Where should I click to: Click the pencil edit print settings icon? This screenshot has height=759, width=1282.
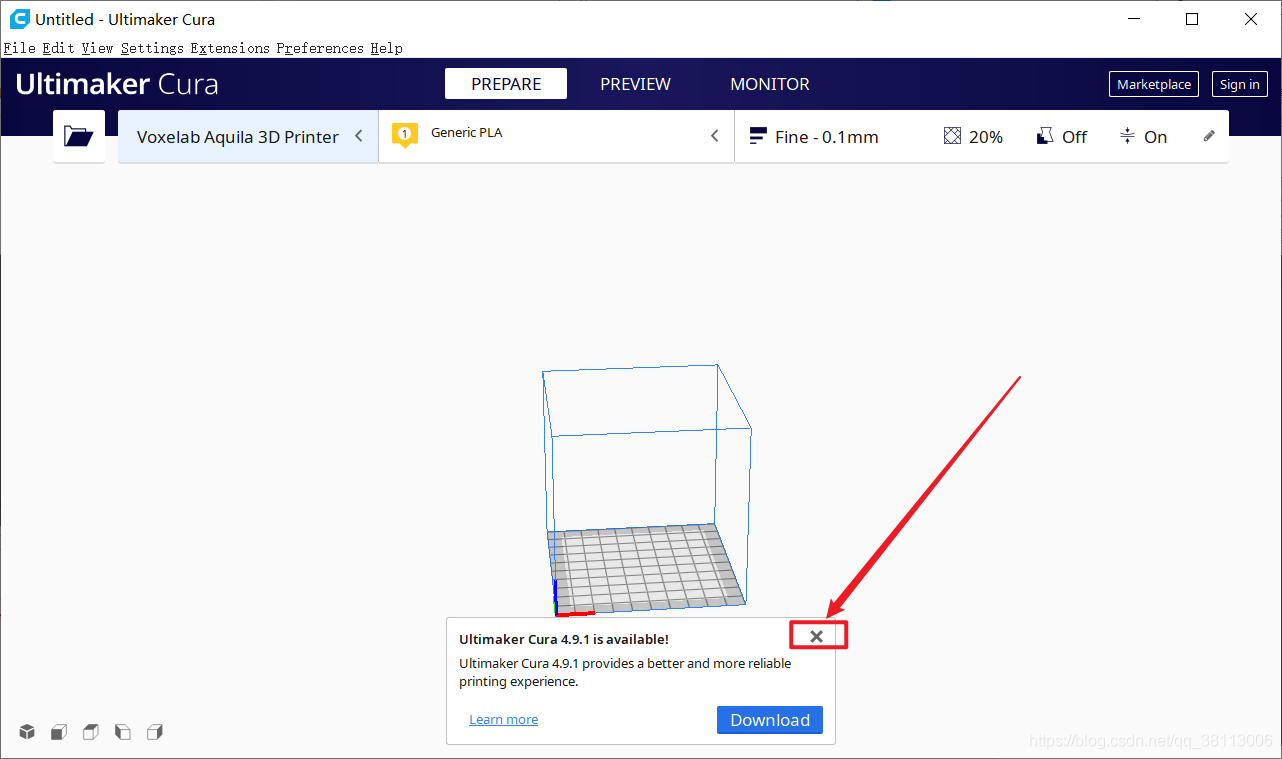pos(1209,136)
